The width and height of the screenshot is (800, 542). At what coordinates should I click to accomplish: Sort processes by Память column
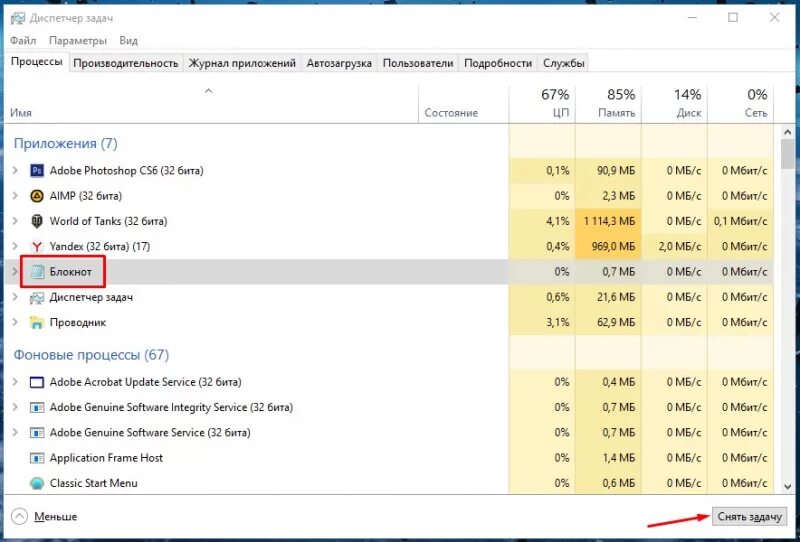(x=608, y=104)
